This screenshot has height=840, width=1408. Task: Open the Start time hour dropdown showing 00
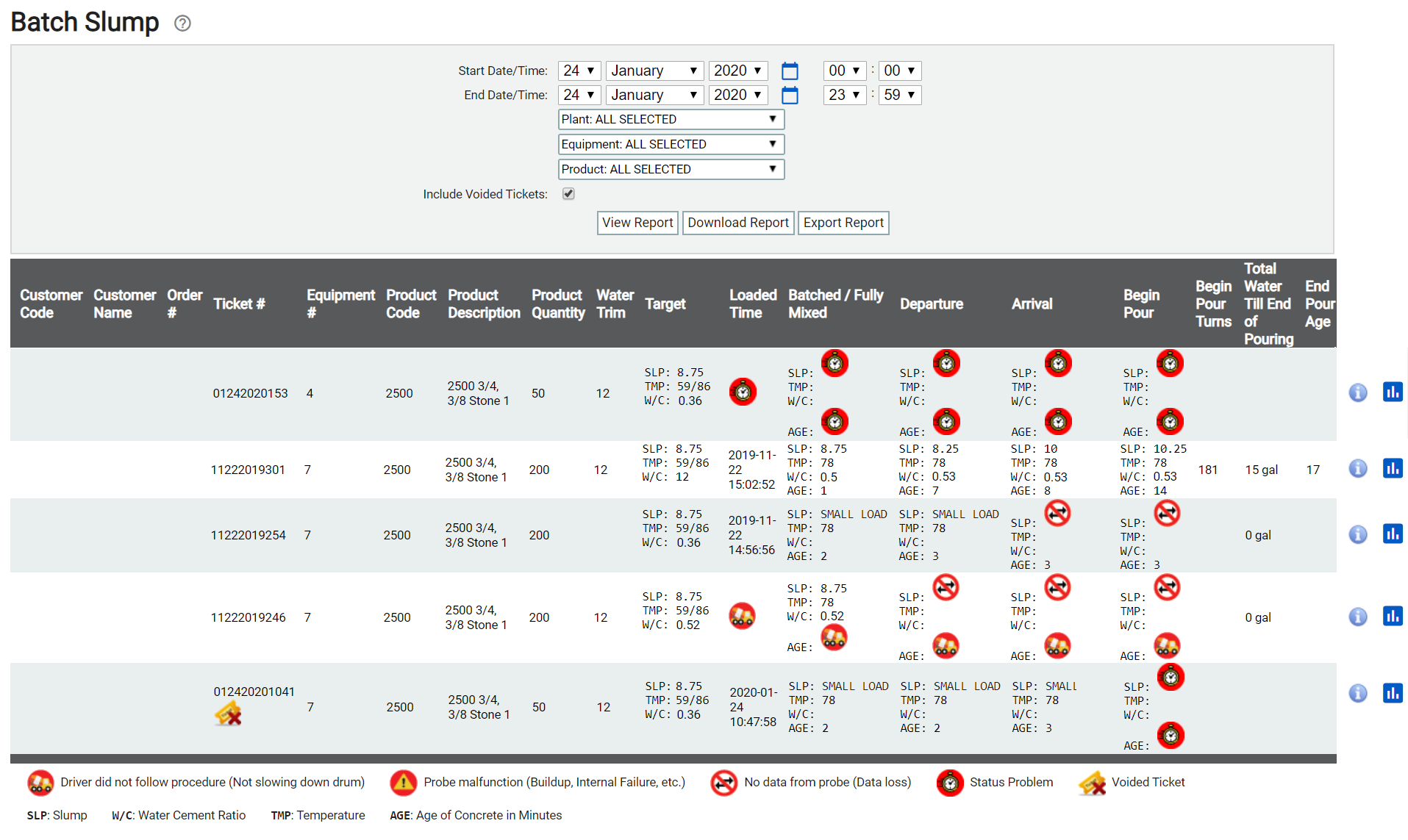(844, 71)
